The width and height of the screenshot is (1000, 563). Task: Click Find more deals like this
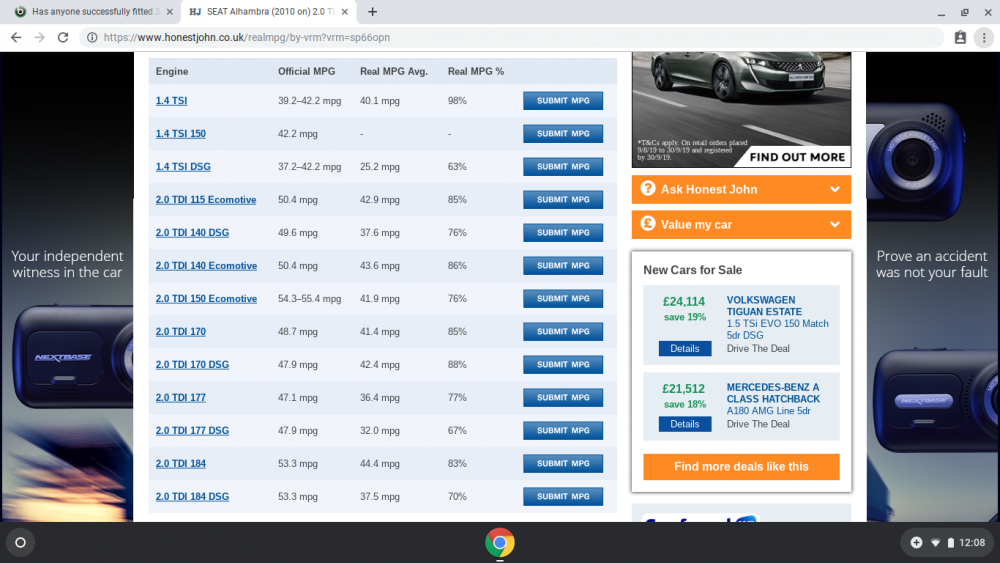click(x=741, y=467)
